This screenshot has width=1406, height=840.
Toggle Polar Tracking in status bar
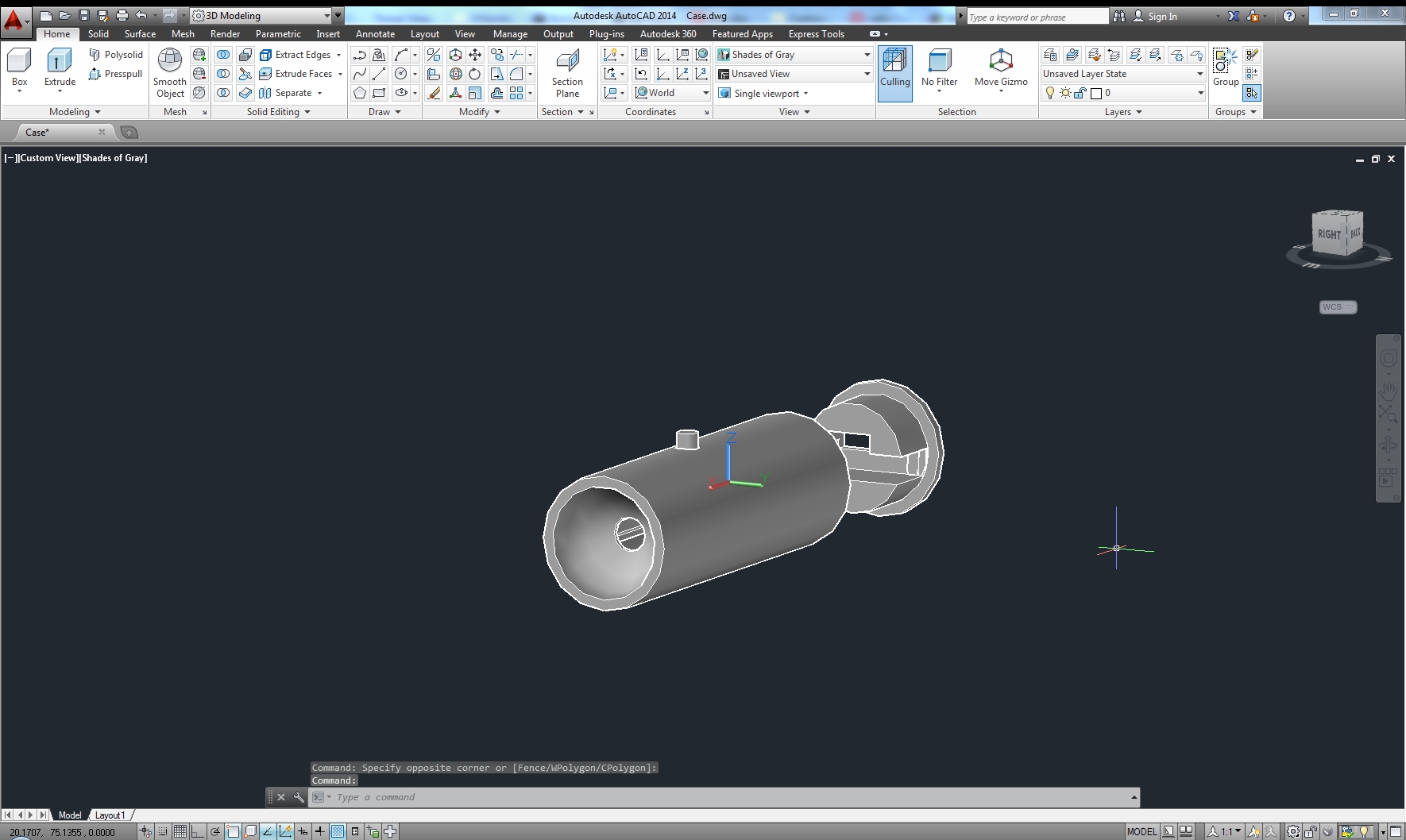pos(214,831)
